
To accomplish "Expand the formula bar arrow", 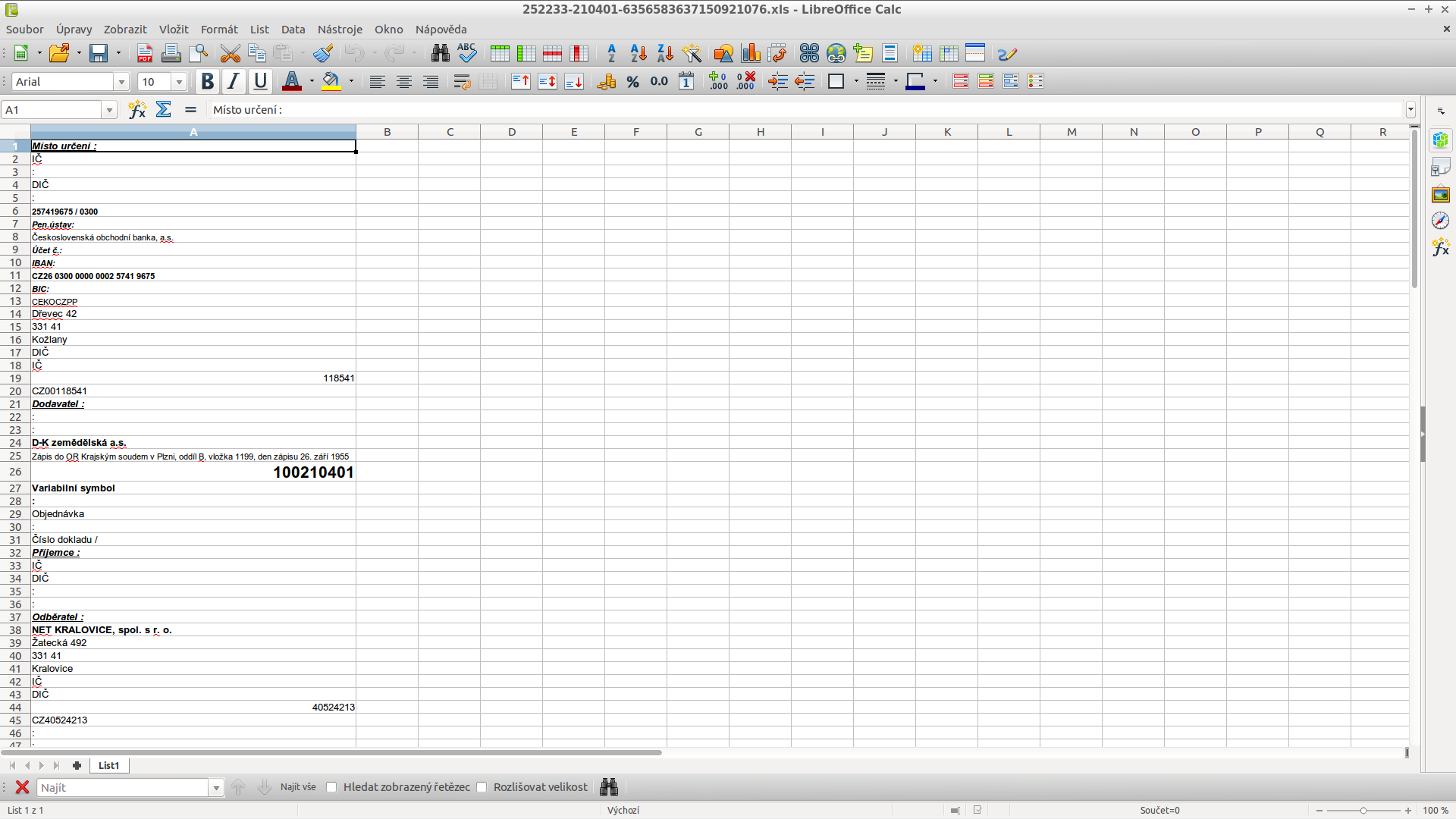I will coord(1410,110).
